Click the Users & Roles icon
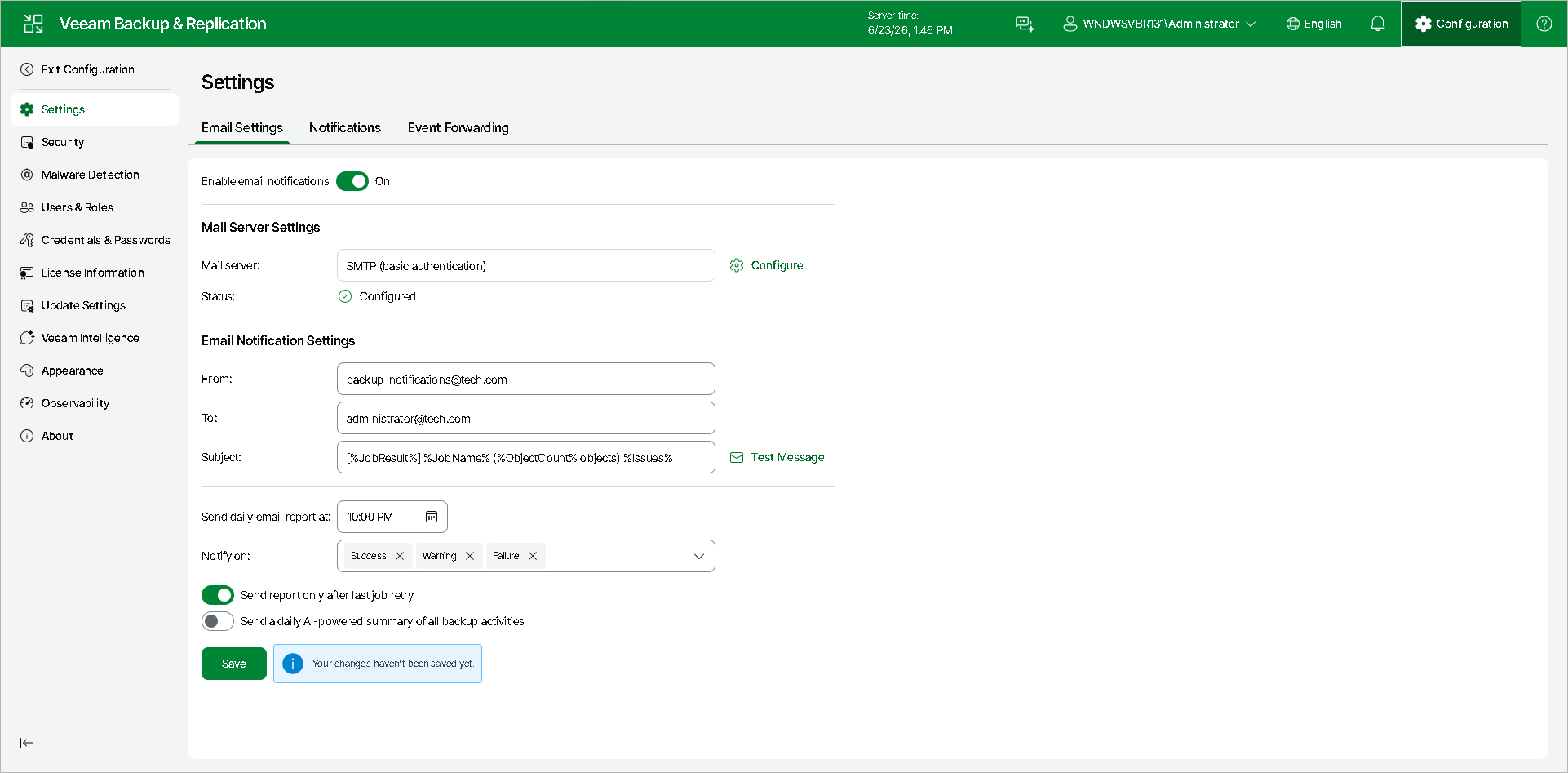The width and height of the screenshot is (1568, 773). (x=27, y=207)
